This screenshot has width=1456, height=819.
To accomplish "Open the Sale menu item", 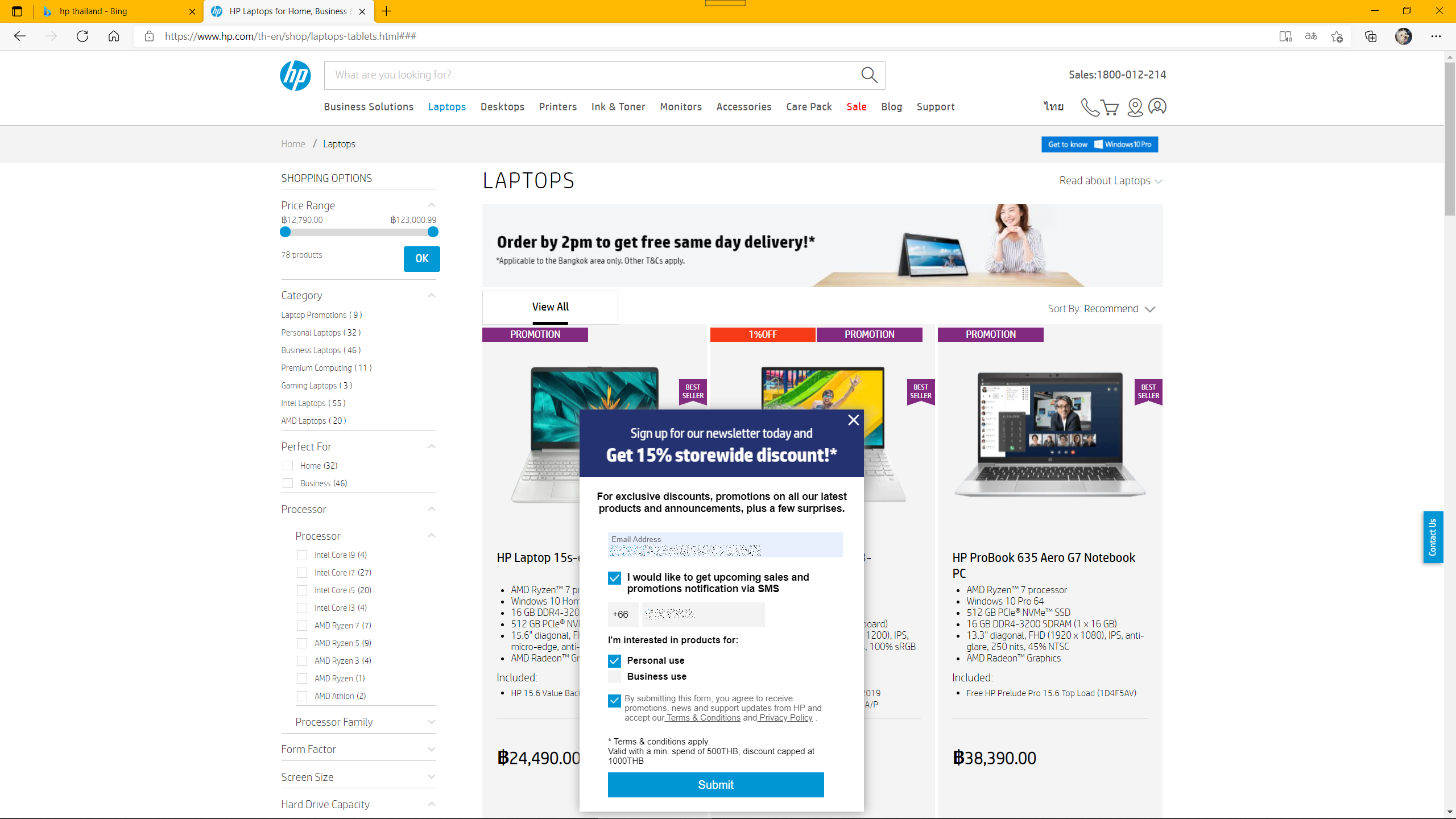I will click(x=857, y=107).
